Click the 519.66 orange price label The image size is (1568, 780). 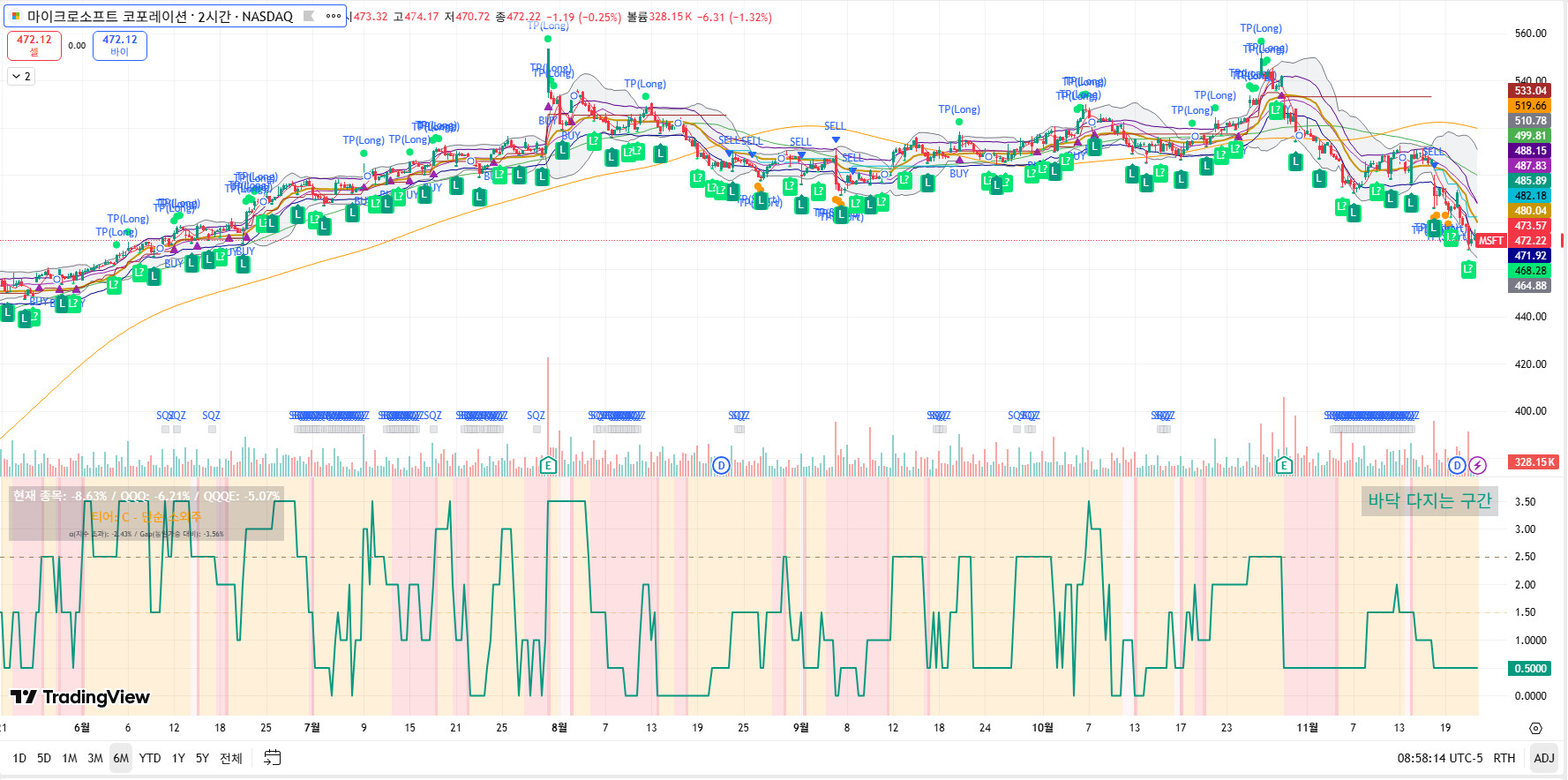(x=1530, y=106)
